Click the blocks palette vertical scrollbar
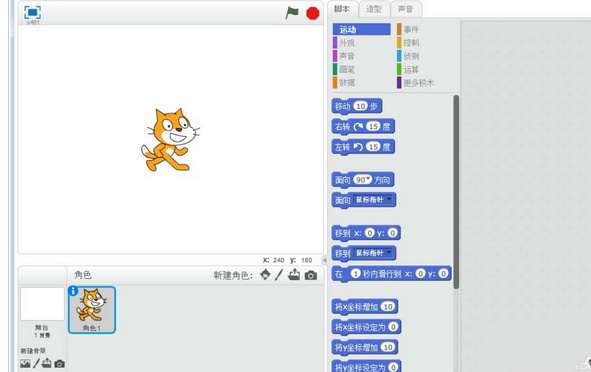This screenshot has height=372, width=591. click(x=456, y=192)
